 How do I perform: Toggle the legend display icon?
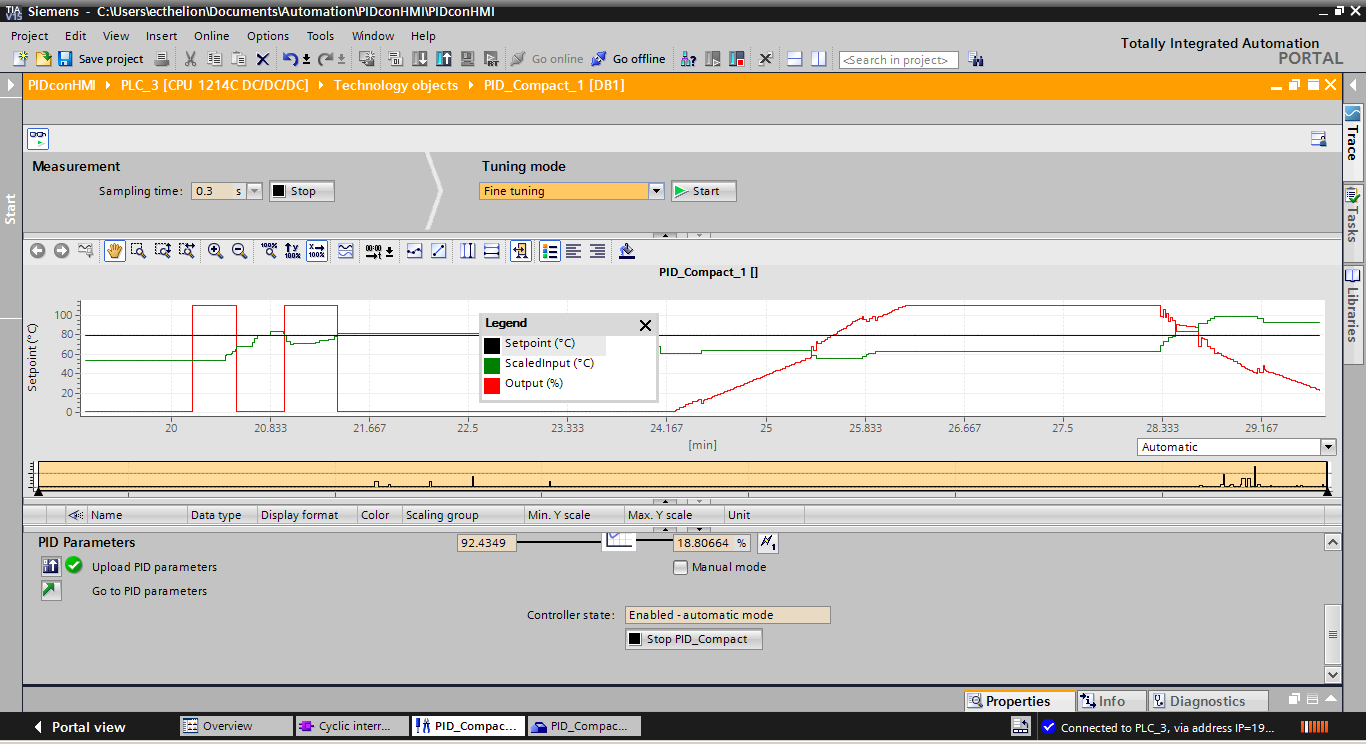pos(549,251)
